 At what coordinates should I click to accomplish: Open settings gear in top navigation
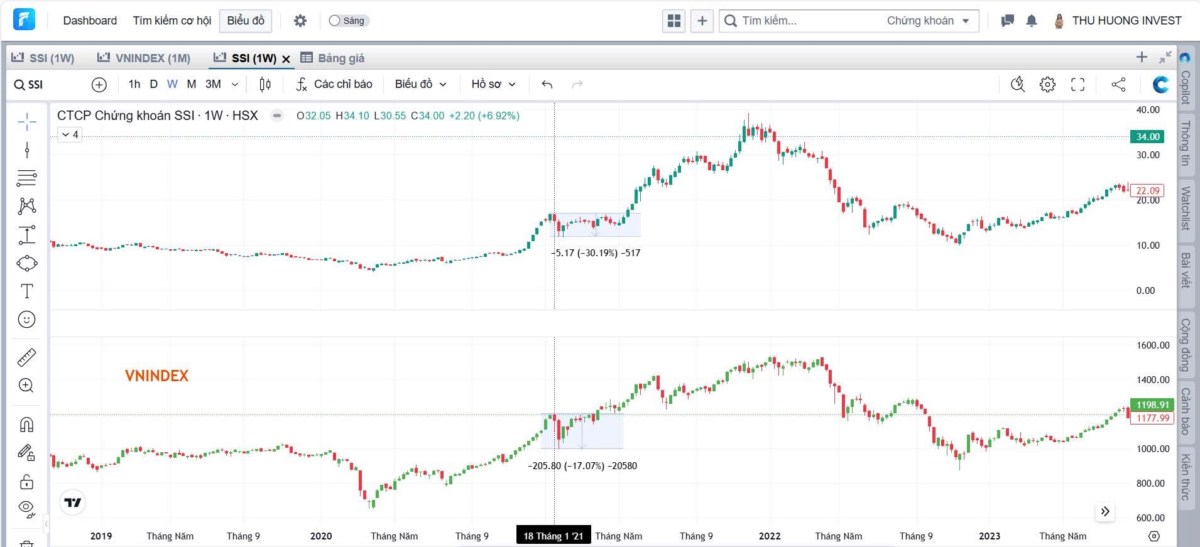[x=300, y=20]
